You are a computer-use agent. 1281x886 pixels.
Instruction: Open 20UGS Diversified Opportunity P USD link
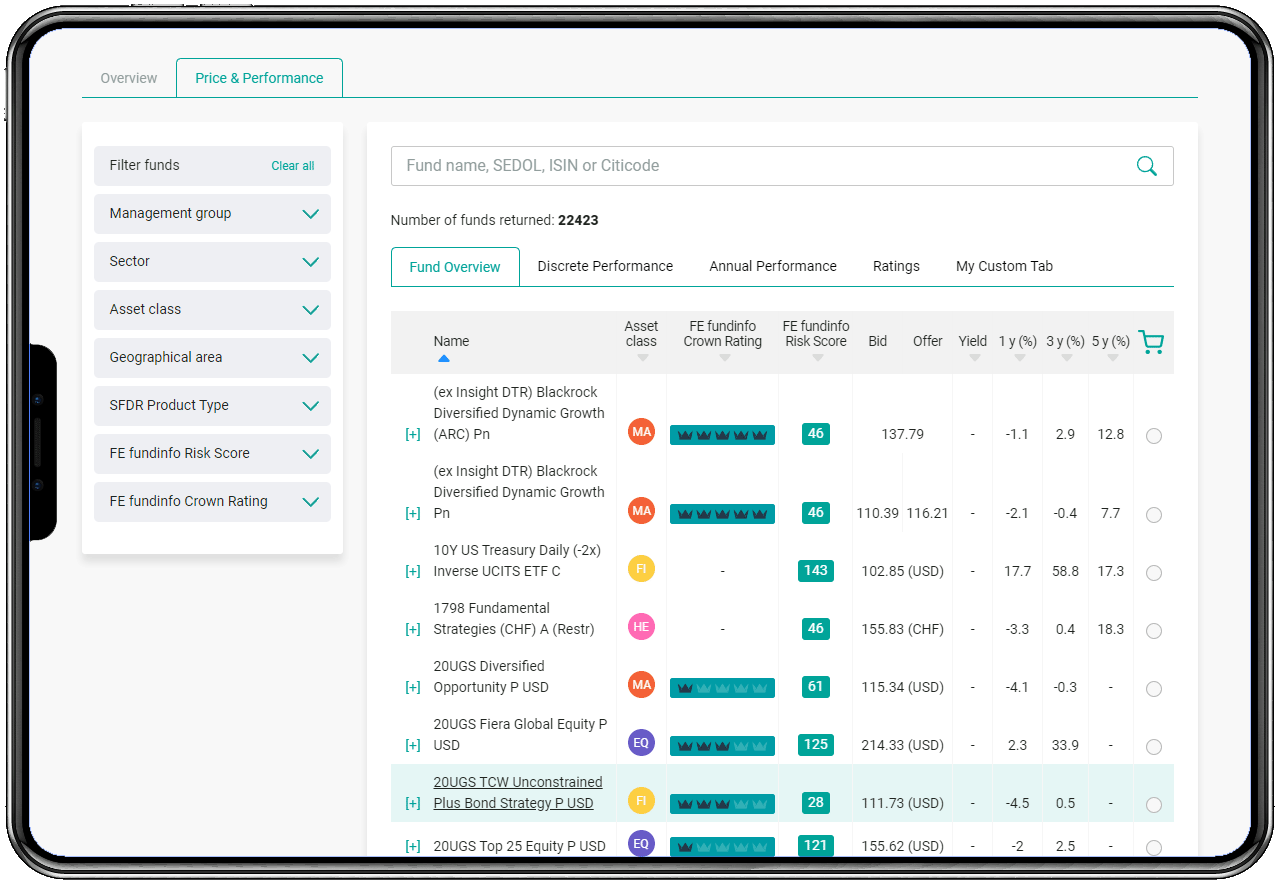(x=491, y=677)
